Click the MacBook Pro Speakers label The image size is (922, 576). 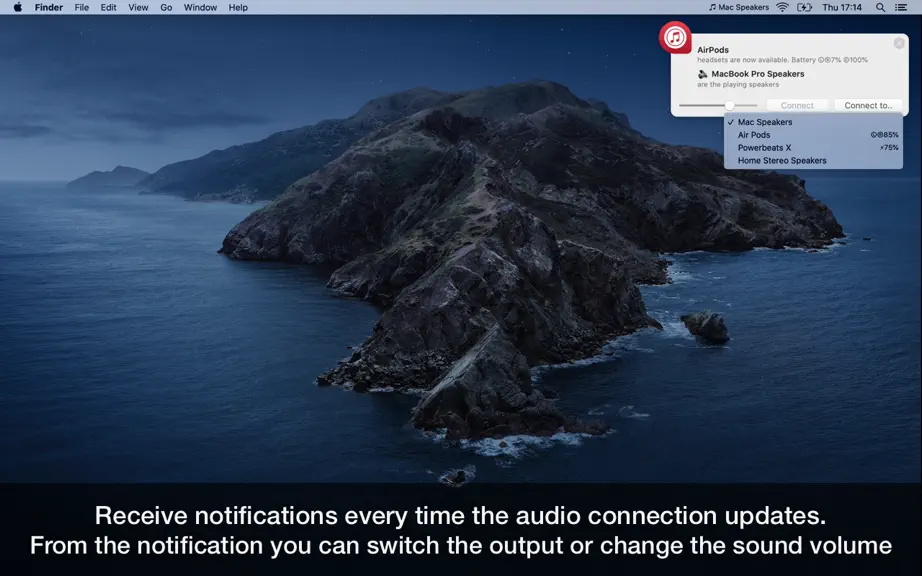tap(757, 74)
